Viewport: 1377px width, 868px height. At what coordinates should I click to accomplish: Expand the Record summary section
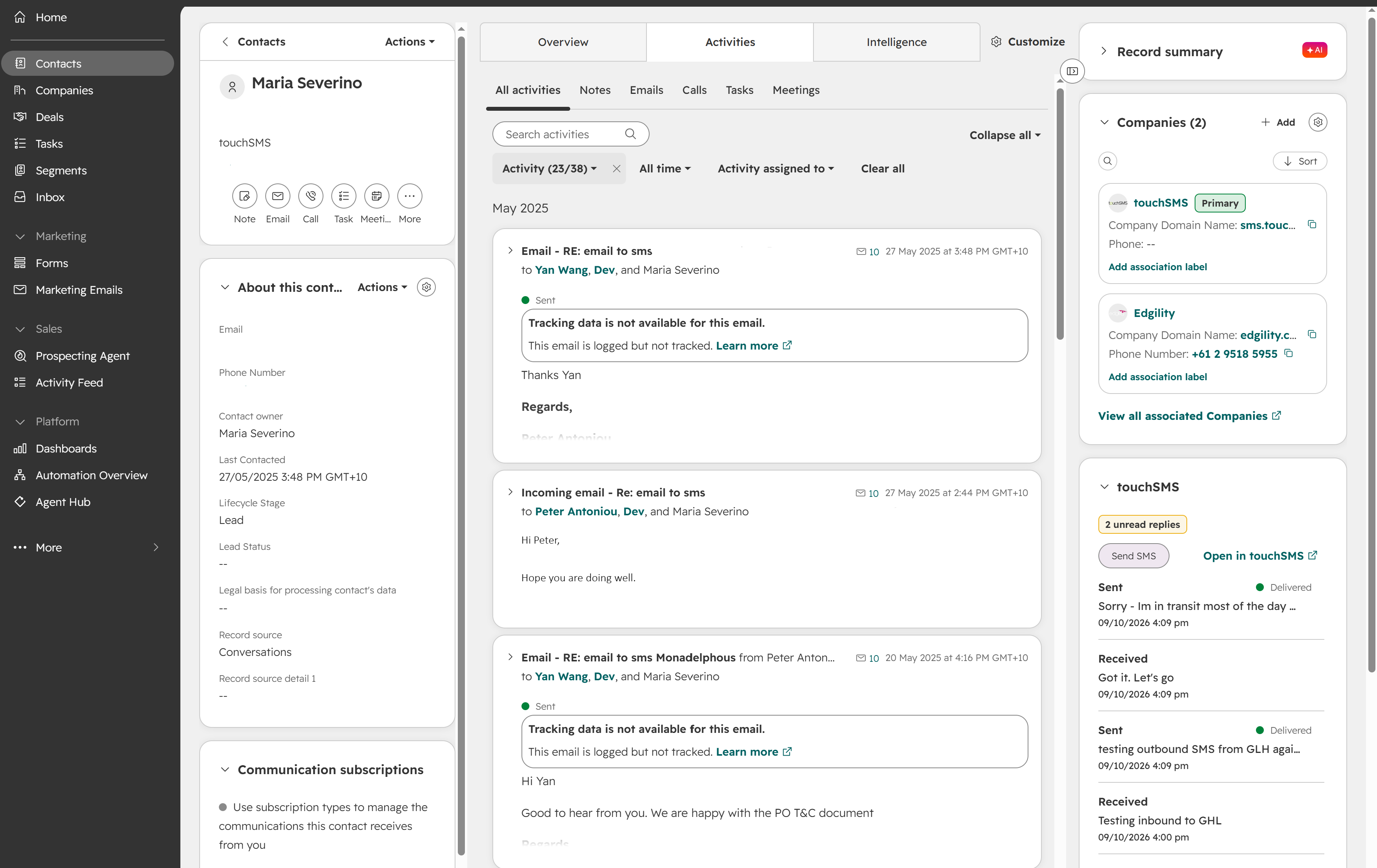coord(1103,51)
